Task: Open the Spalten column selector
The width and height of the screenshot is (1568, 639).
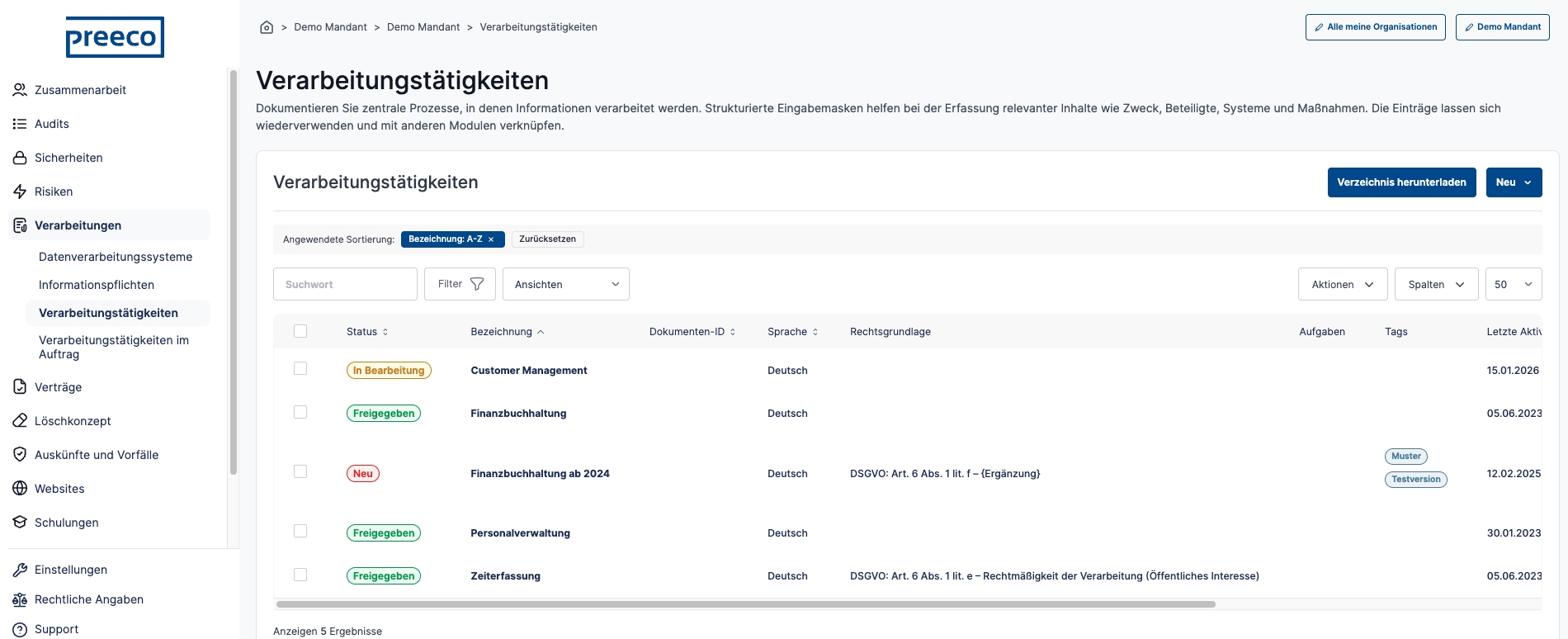Action: pyautogui.click(x=1436, y=284)
